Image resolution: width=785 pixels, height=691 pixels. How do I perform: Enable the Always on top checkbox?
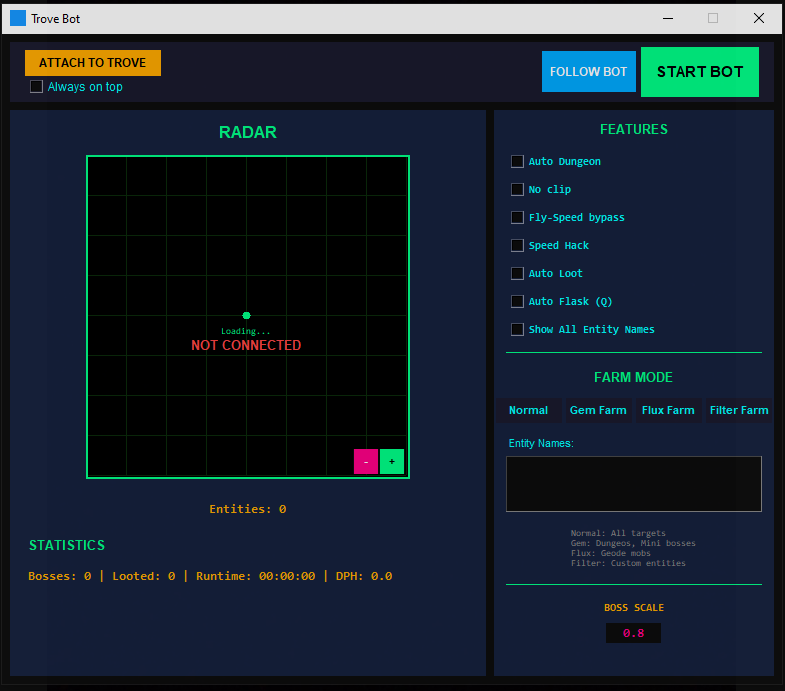(x=37, y=87)
